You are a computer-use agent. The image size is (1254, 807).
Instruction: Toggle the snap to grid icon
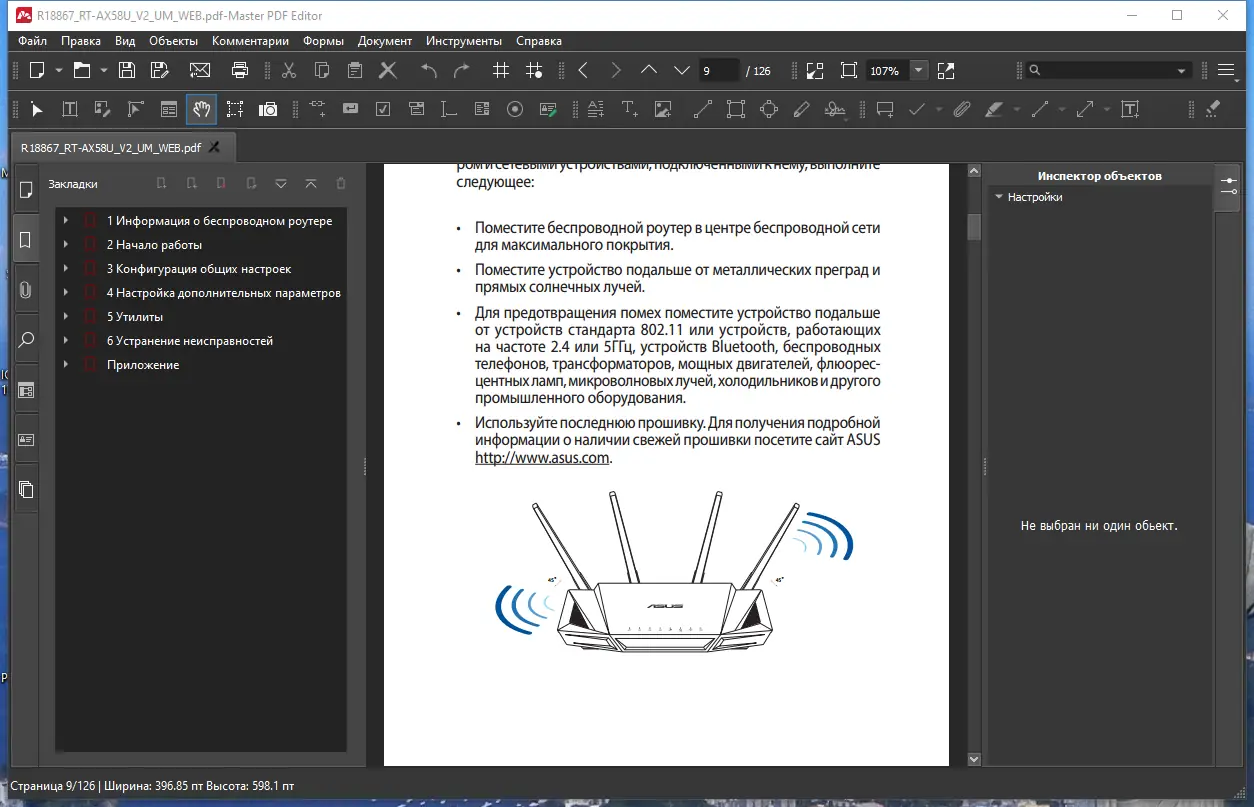coord(535,71)
